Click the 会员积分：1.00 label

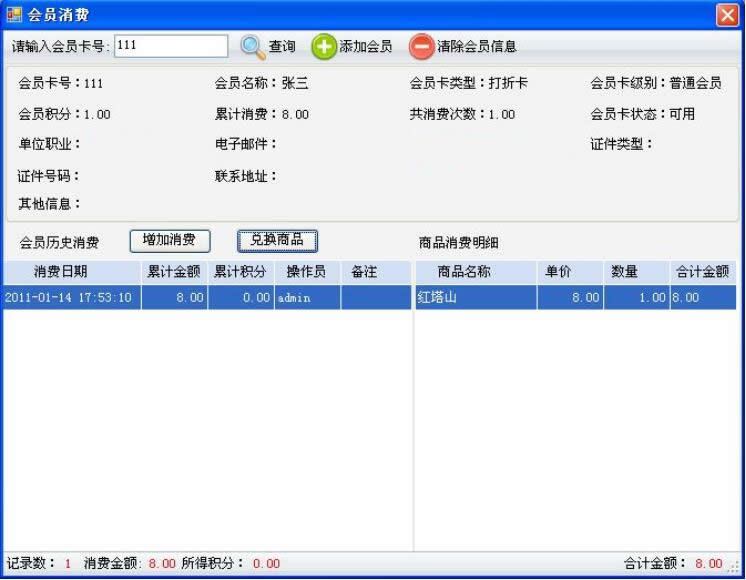coord(64,114)
